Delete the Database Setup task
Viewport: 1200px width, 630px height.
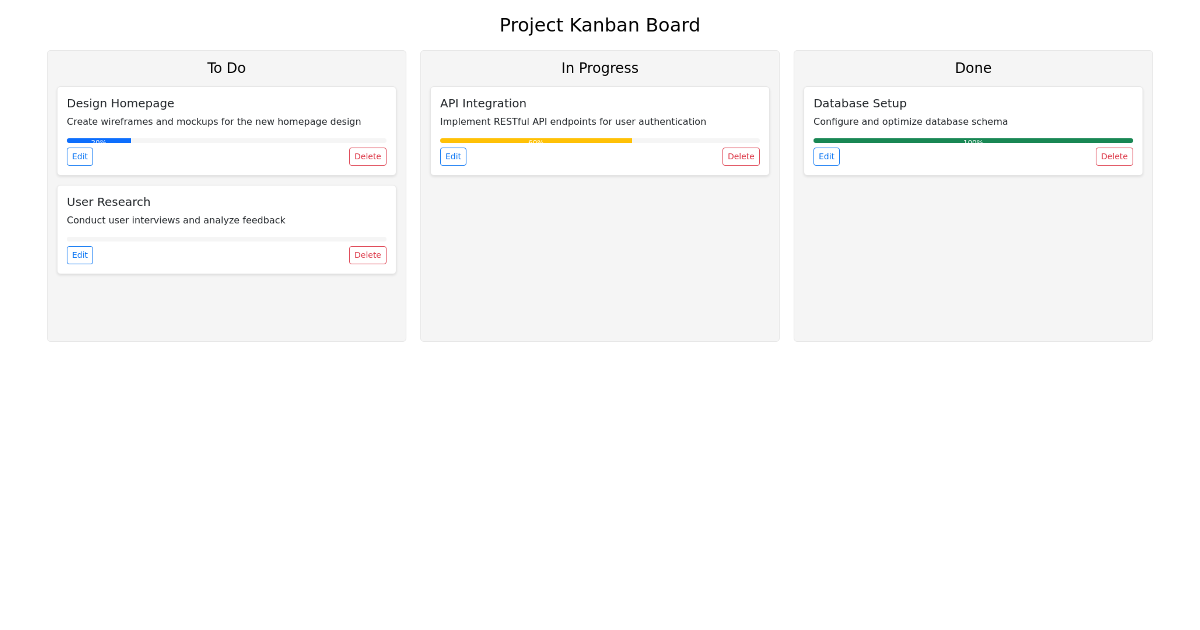1114,156
